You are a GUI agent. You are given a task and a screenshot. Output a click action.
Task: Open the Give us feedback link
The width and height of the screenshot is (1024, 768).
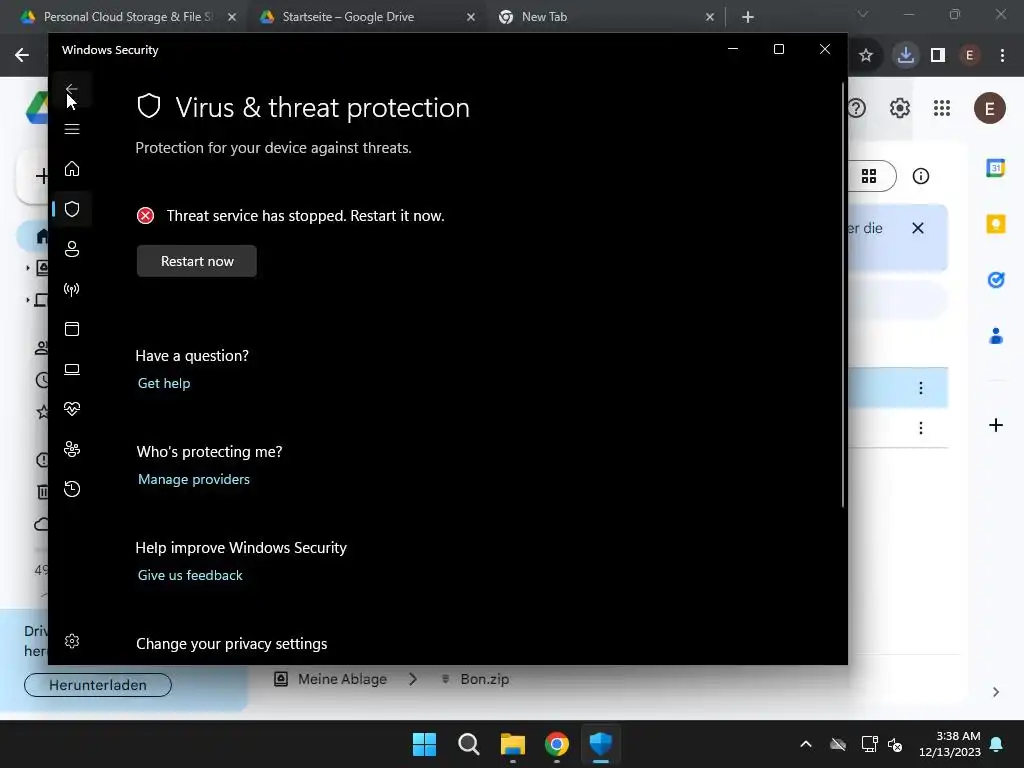click(190, 575)
